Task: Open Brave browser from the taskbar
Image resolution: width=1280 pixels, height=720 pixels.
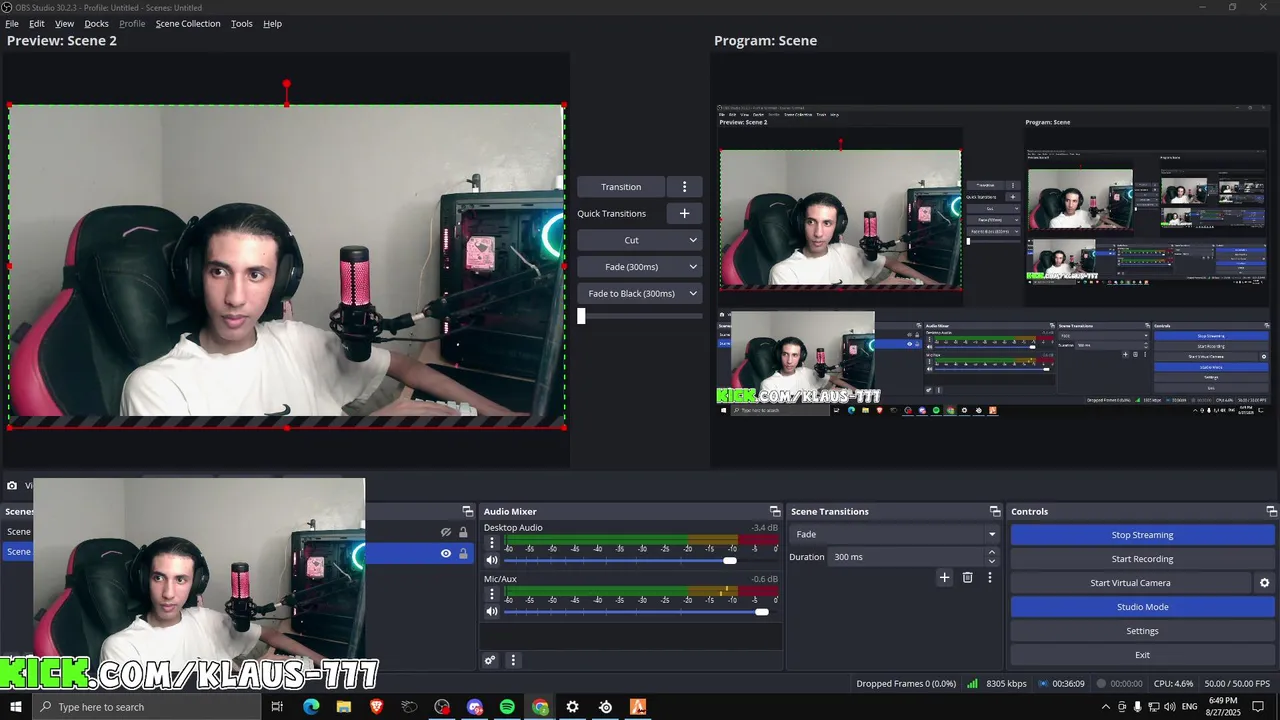Action: point(376,707)
